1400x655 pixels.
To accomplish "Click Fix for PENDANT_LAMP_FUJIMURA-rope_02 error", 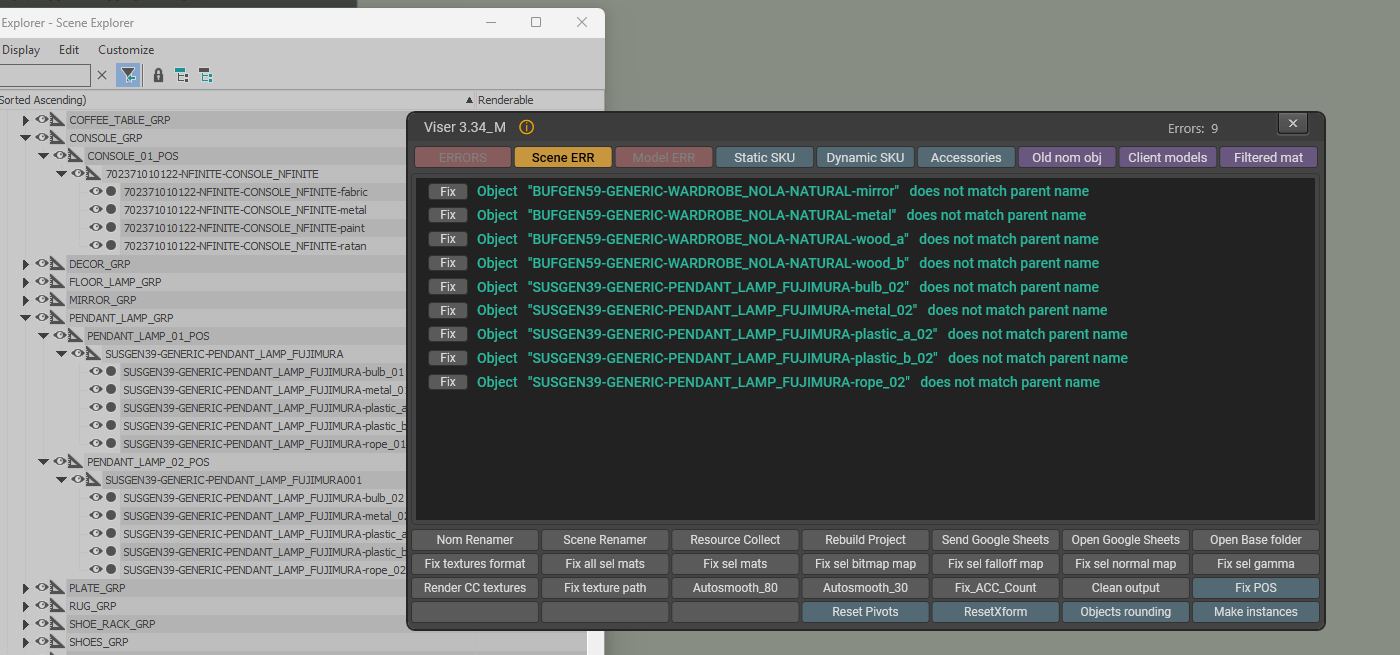I will click(x=448, y=382).
